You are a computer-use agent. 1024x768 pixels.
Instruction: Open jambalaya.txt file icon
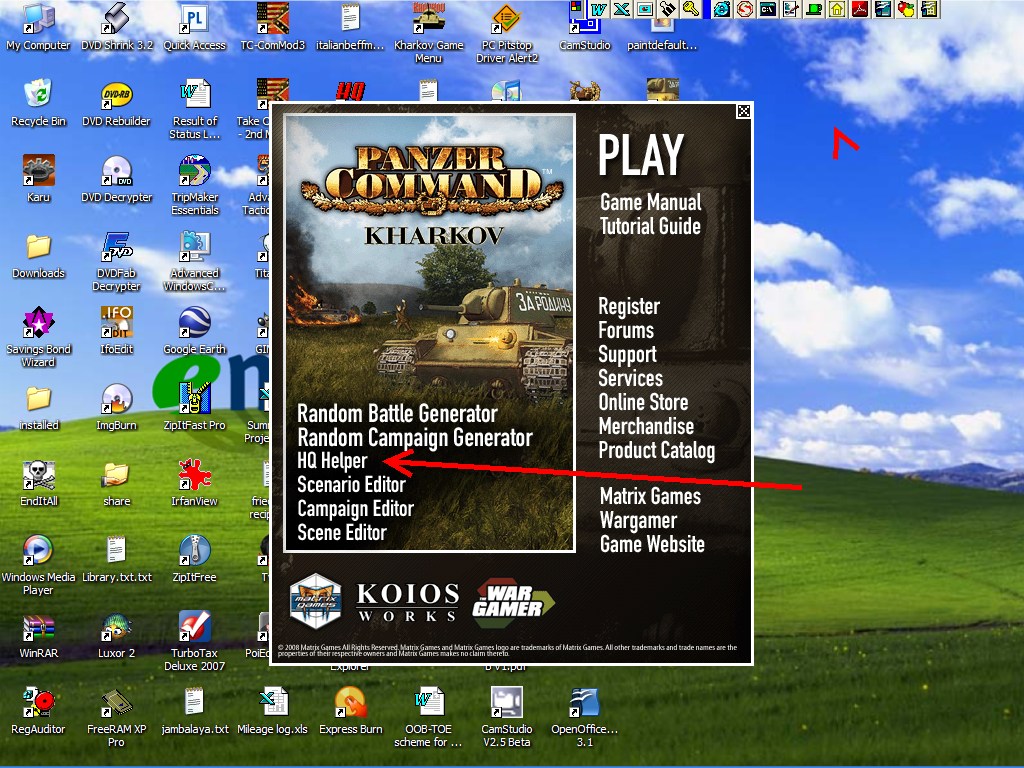(x=194, y=711)
